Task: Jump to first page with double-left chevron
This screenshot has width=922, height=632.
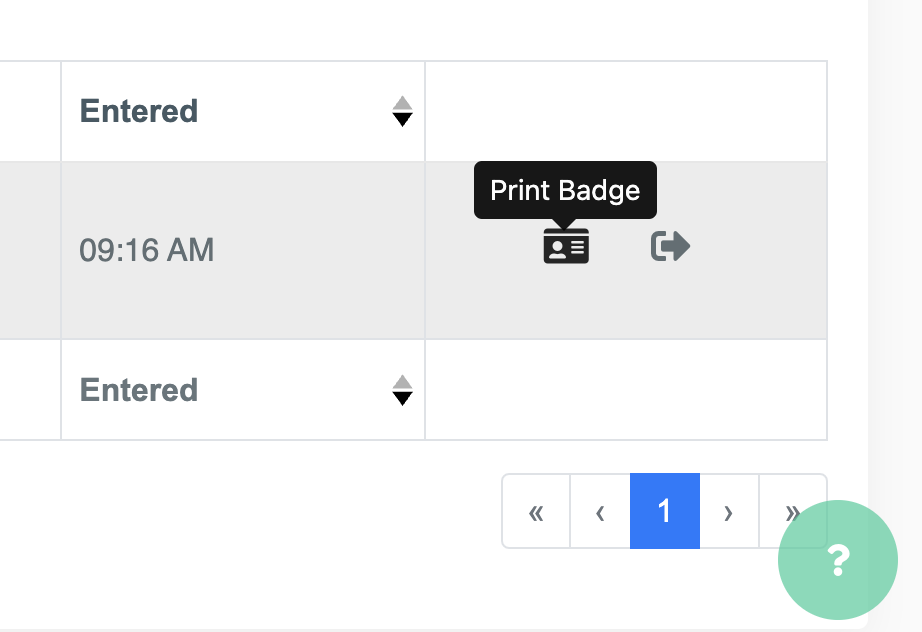Action: click(x=536, y=512)
